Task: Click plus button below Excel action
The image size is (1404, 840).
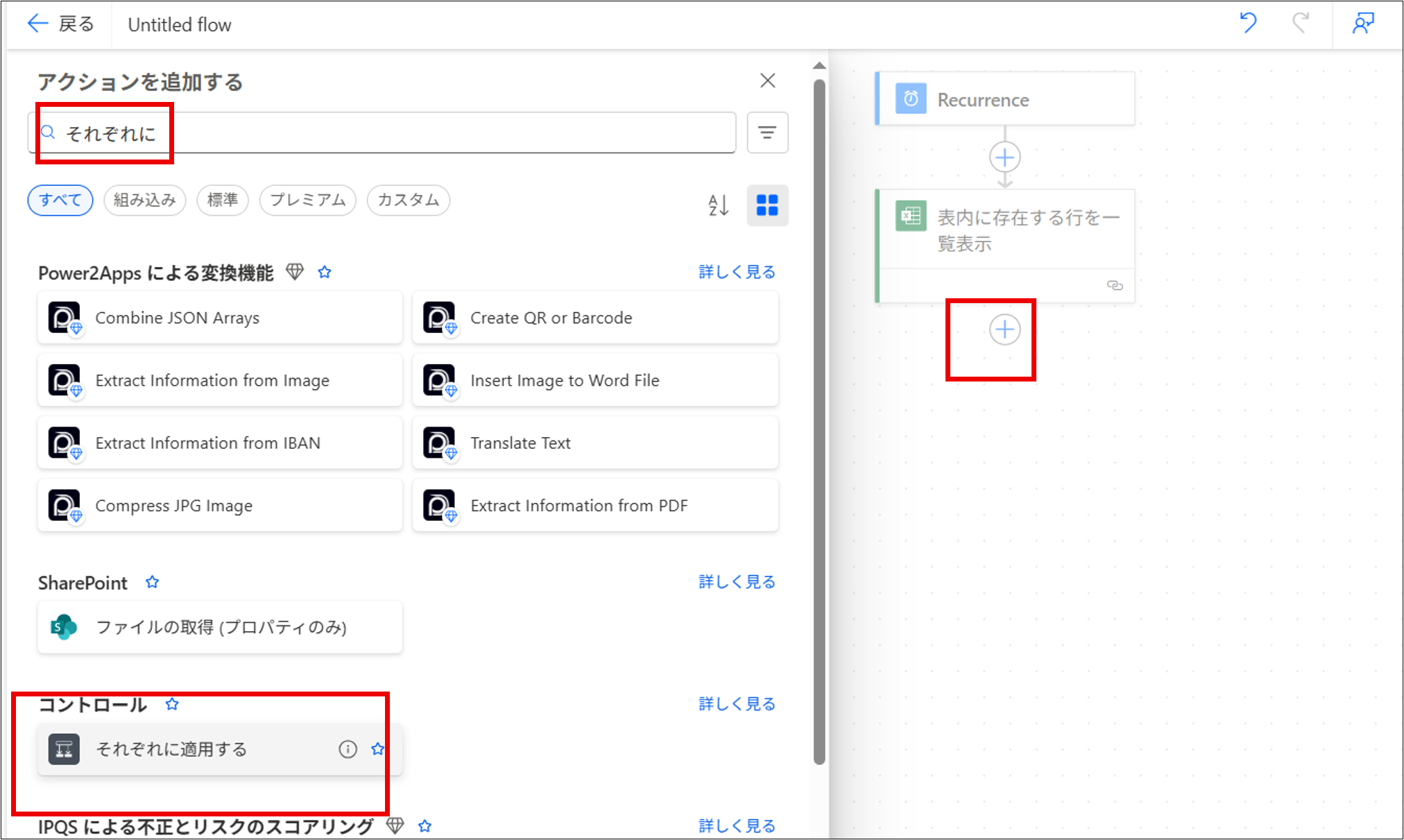Action: pos(1004,330)
